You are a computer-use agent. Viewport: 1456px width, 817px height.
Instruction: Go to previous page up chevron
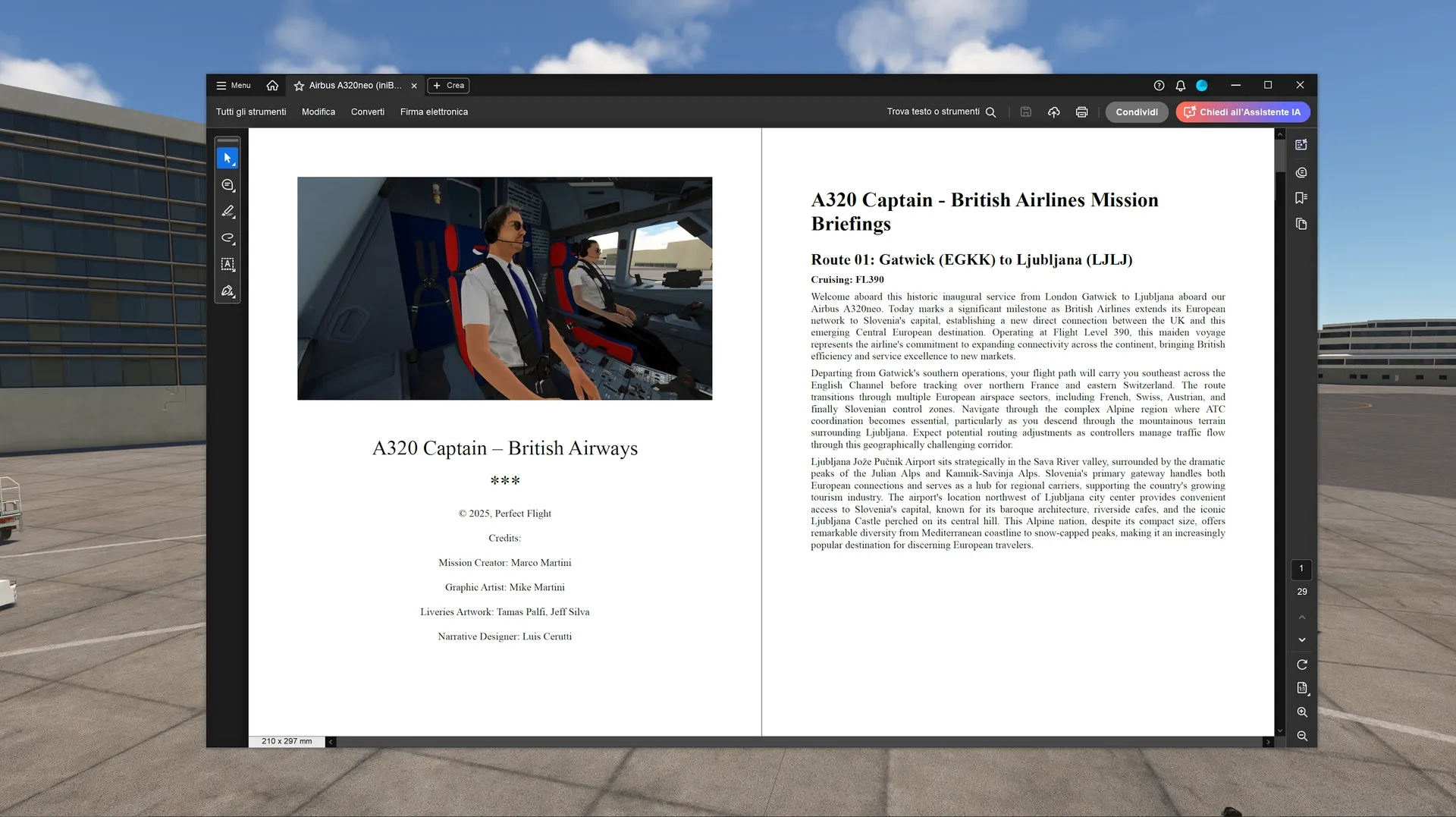click(x=1302, y=617)
